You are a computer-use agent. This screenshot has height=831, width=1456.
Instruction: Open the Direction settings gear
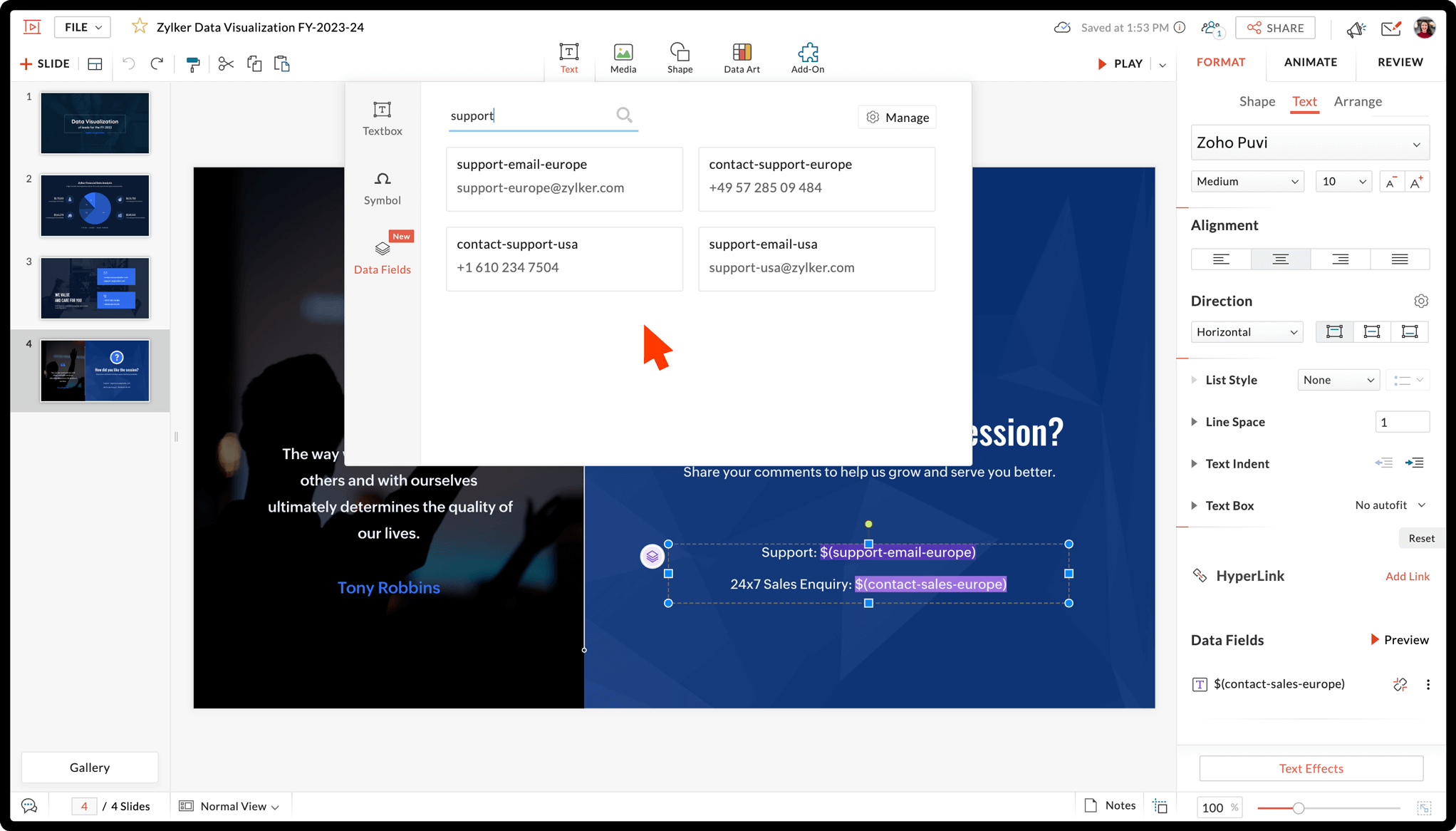pyautogui.click(x=1420, y=301)
